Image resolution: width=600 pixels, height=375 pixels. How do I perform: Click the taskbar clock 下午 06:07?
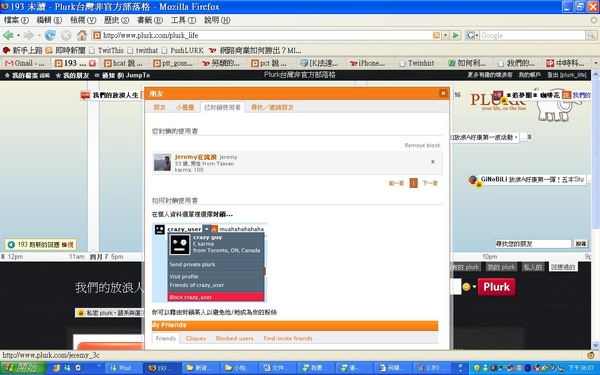581,368
